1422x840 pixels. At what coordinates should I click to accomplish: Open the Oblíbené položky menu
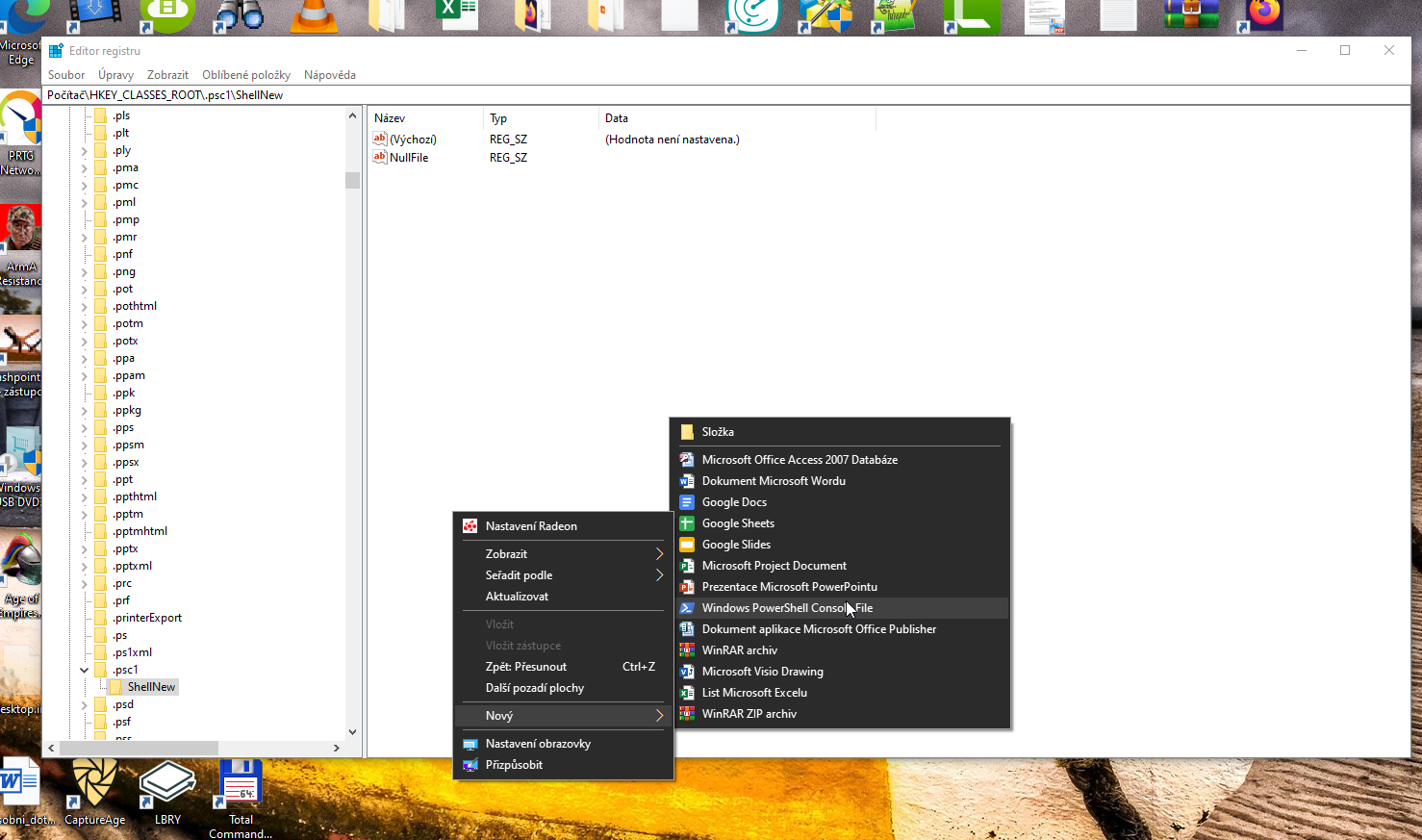246,75
